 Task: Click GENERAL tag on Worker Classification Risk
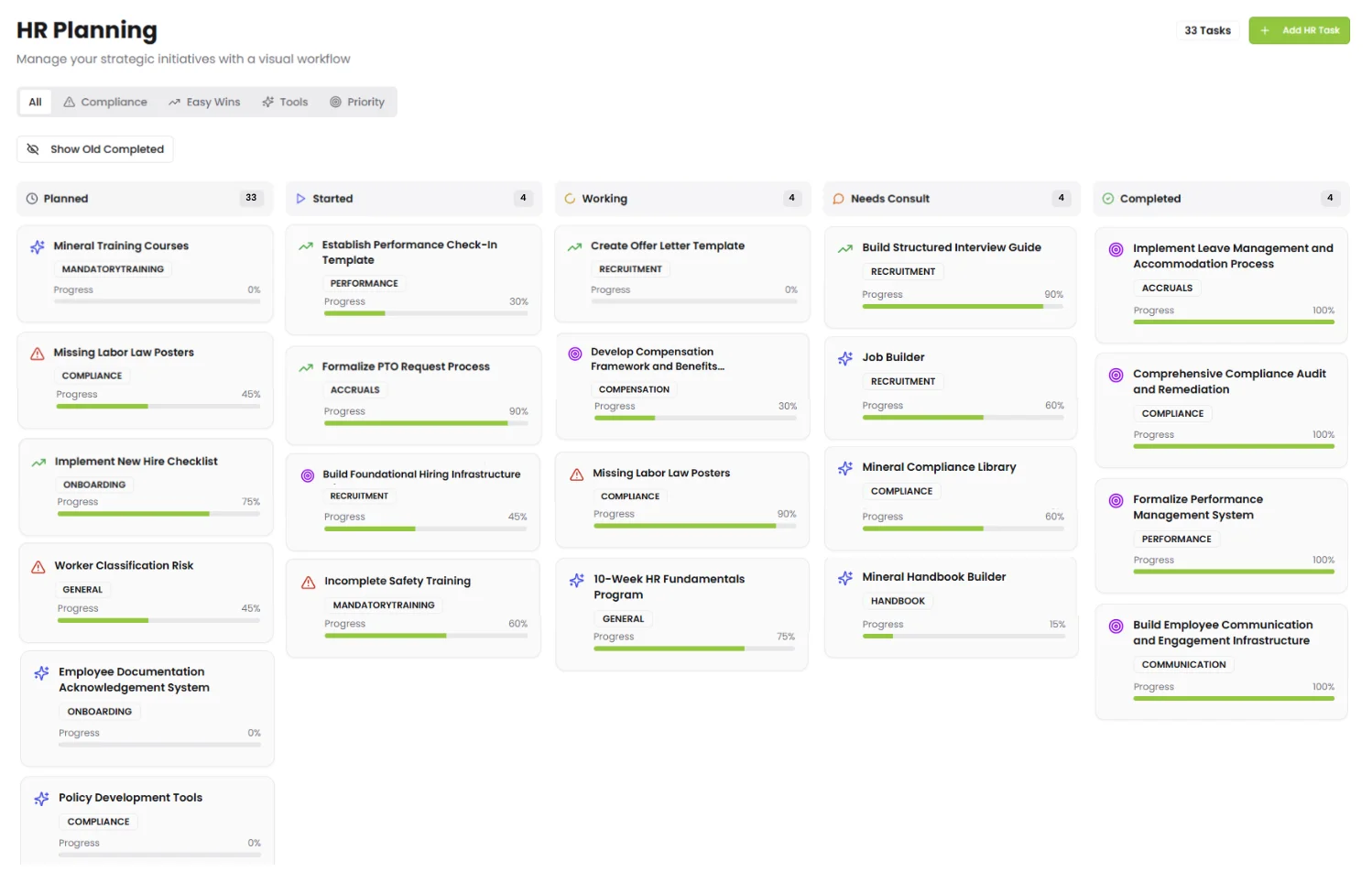pyautogui.click(x=82, y=590)
